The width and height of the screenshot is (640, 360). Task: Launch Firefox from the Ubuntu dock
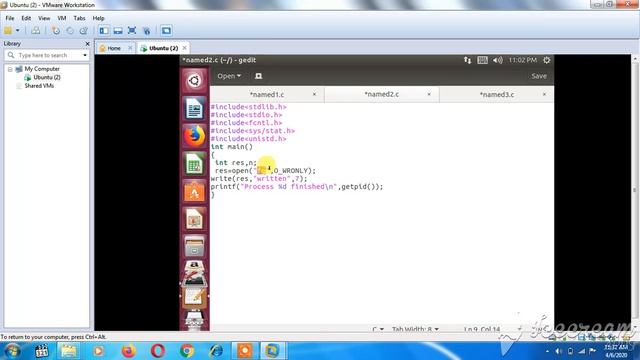(194, 136)
